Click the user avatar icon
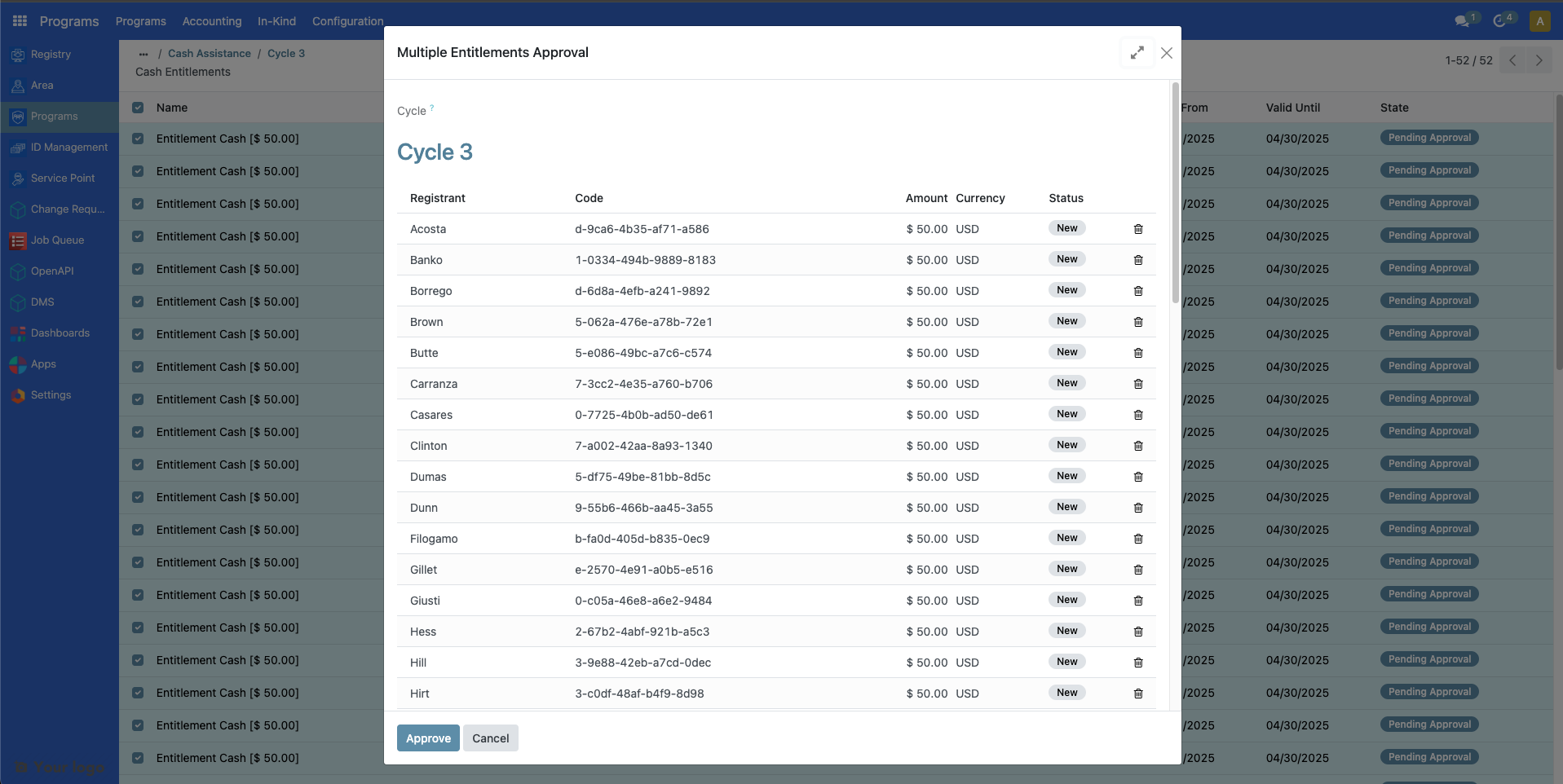This screenshot has height=784, width=1563. (1539, 21)
